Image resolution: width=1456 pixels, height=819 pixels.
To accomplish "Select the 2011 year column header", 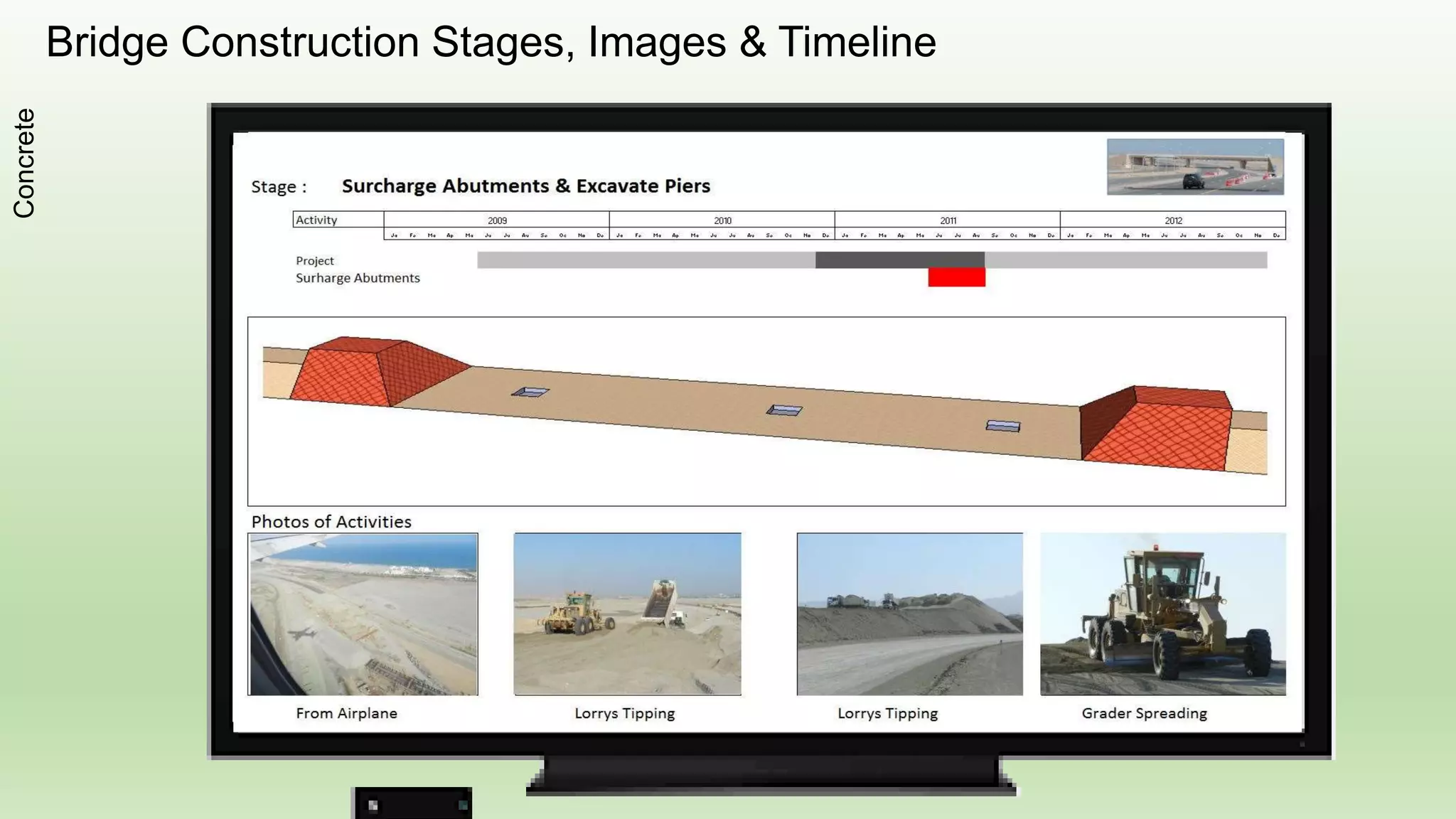I will click(x=948, y=220).
